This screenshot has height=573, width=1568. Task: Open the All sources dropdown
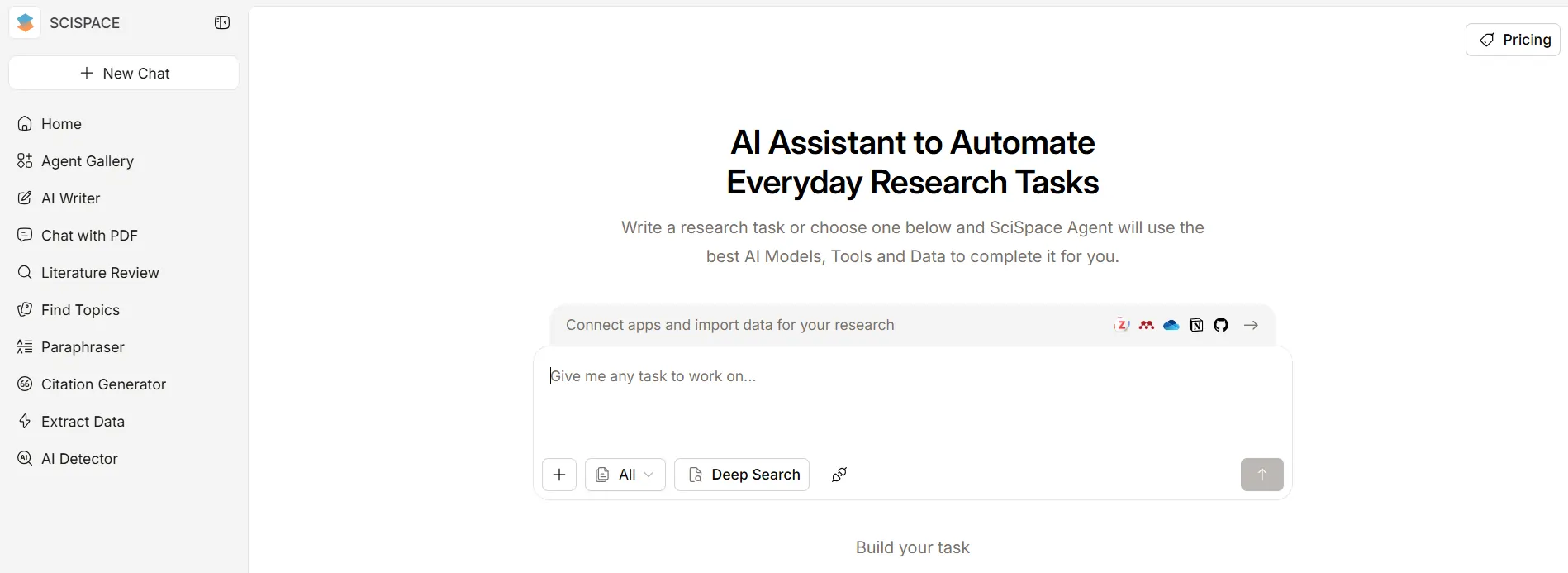(625, 475)
